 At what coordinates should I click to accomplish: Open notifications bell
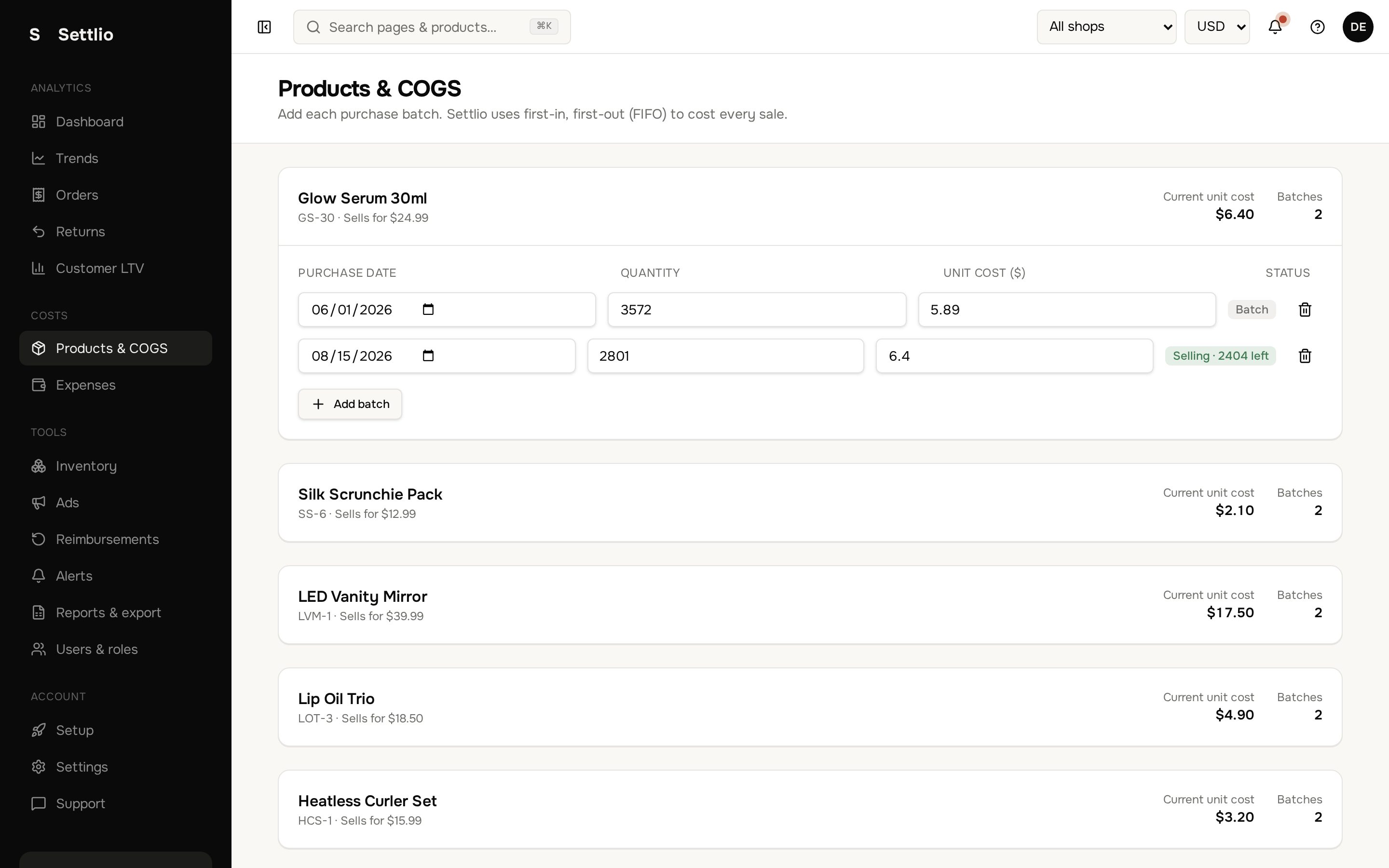[x=1275, y=27]
